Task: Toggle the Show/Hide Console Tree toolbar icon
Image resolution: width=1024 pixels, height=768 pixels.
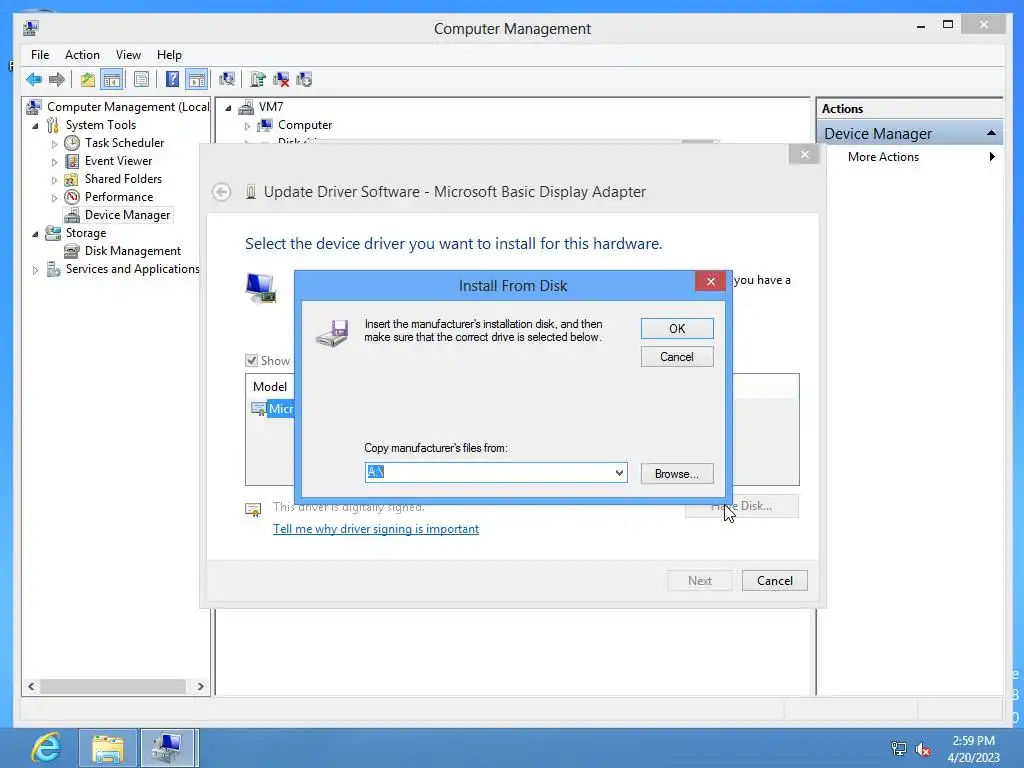Action: (112, 80)
